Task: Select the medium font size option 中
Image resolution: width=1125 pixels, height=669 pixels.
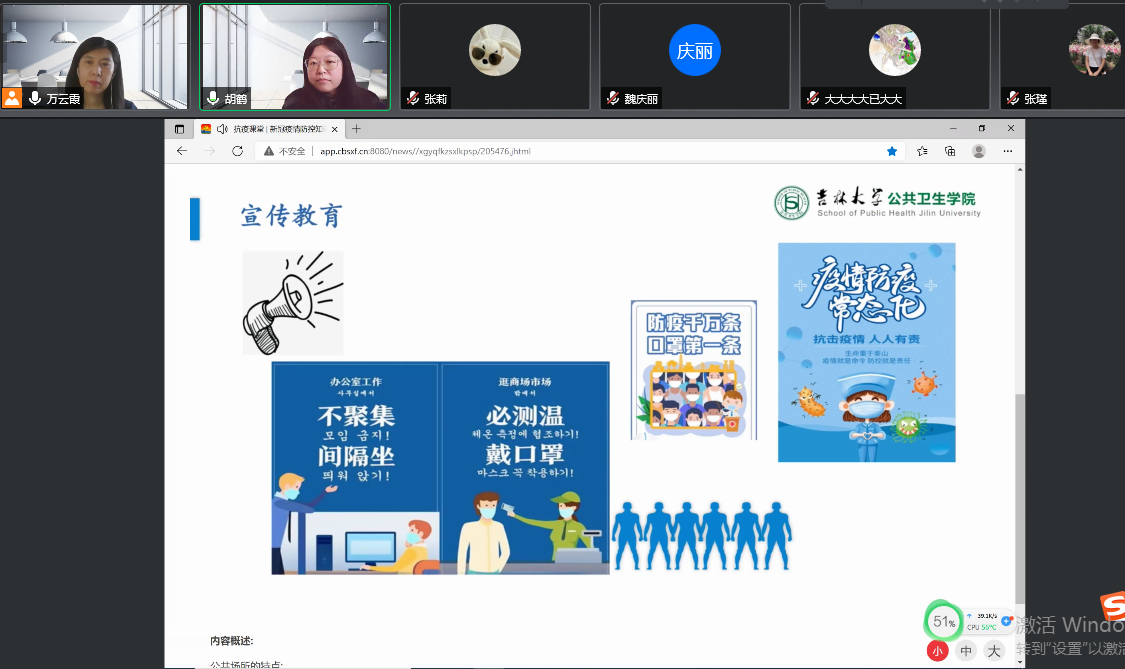Action: [x=966, y=651]
